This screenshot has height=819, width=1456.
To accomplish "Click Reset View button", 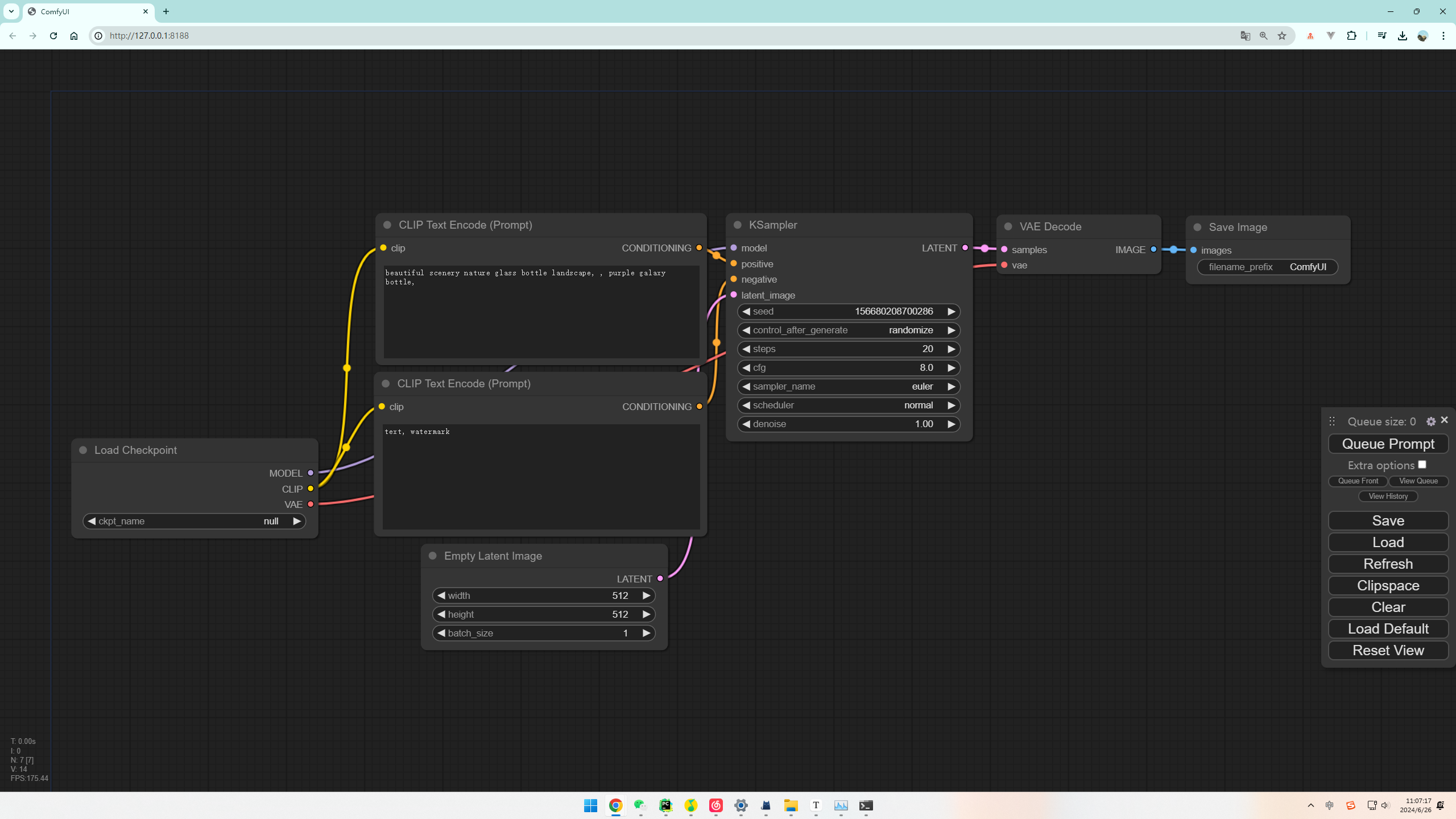I will tap(1388, 650).
